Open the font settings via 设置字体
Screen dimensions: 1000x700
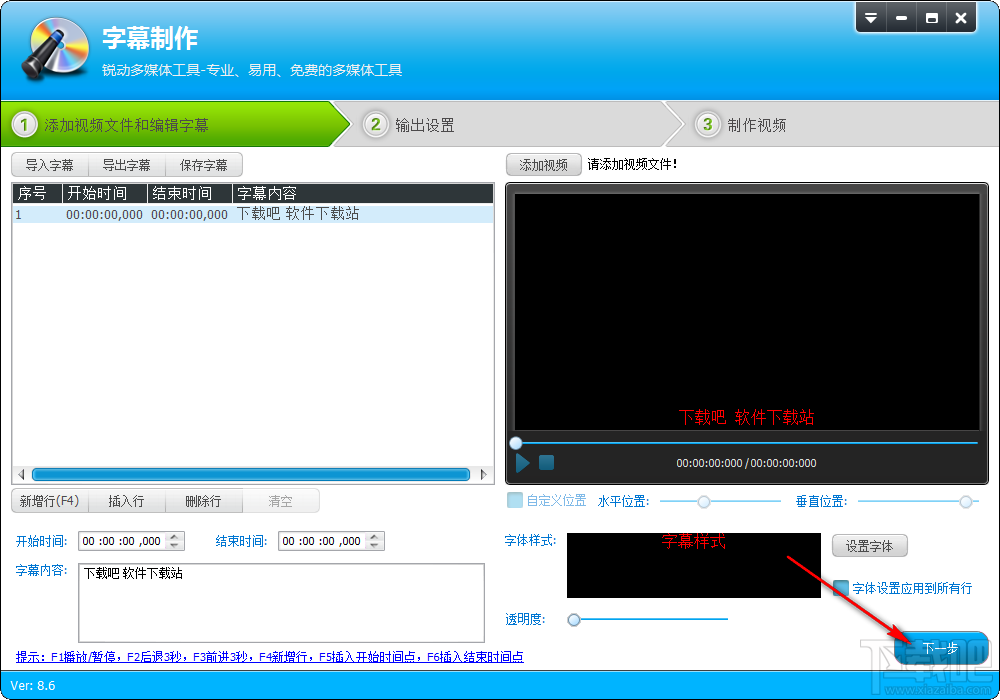point(869,545)
